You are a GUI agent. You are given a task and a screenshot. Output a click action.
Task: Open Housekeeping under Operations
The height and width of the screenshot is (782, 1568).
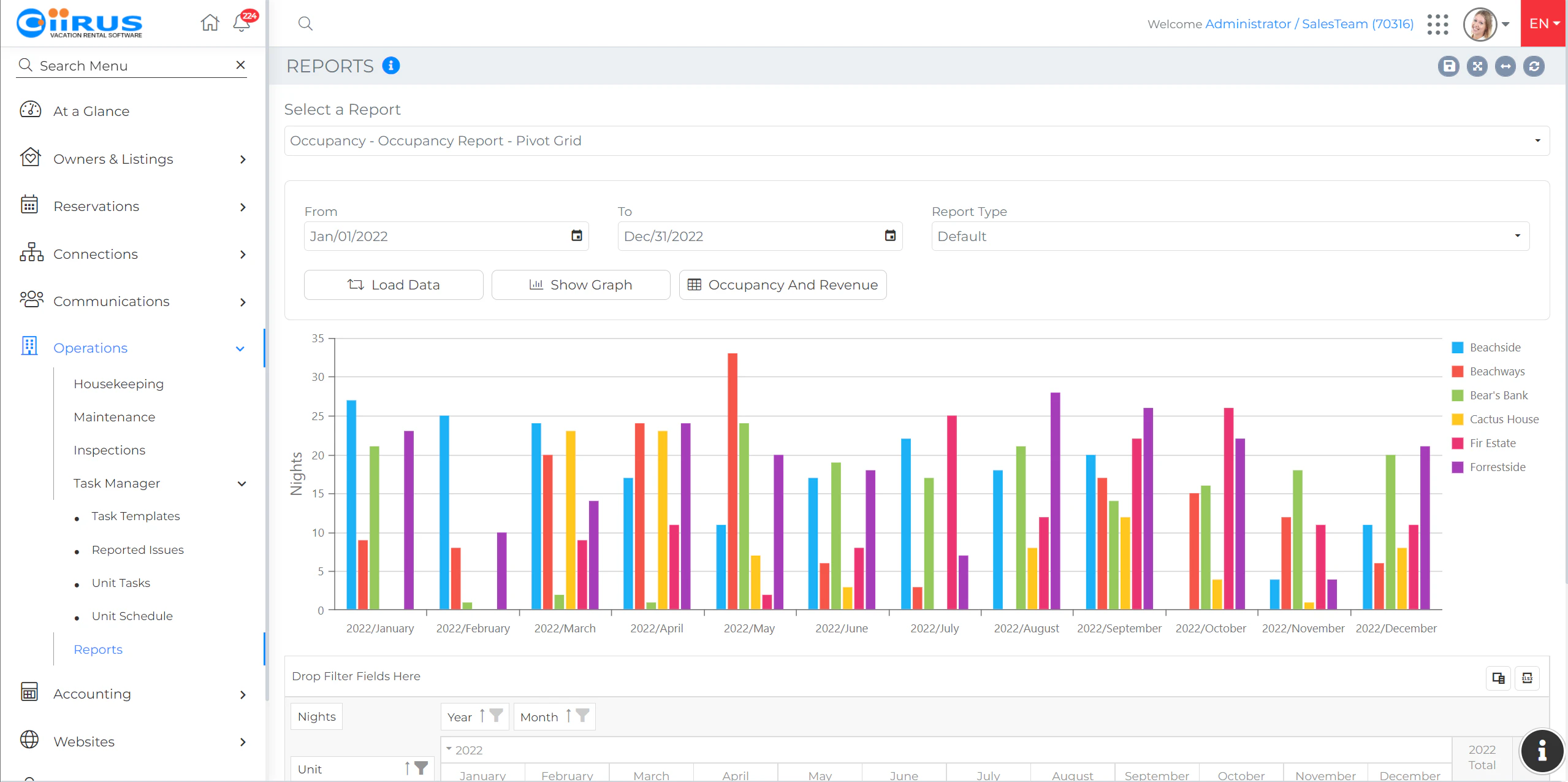[x=118, y=384]
